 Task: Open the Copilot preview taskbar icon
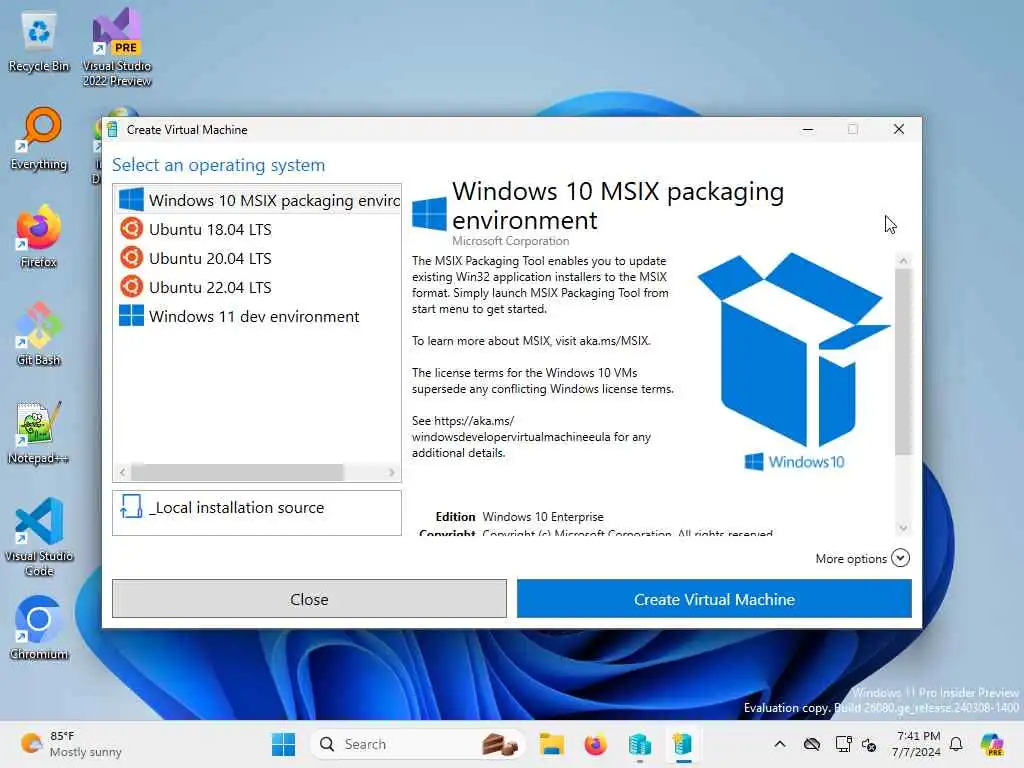993,744
